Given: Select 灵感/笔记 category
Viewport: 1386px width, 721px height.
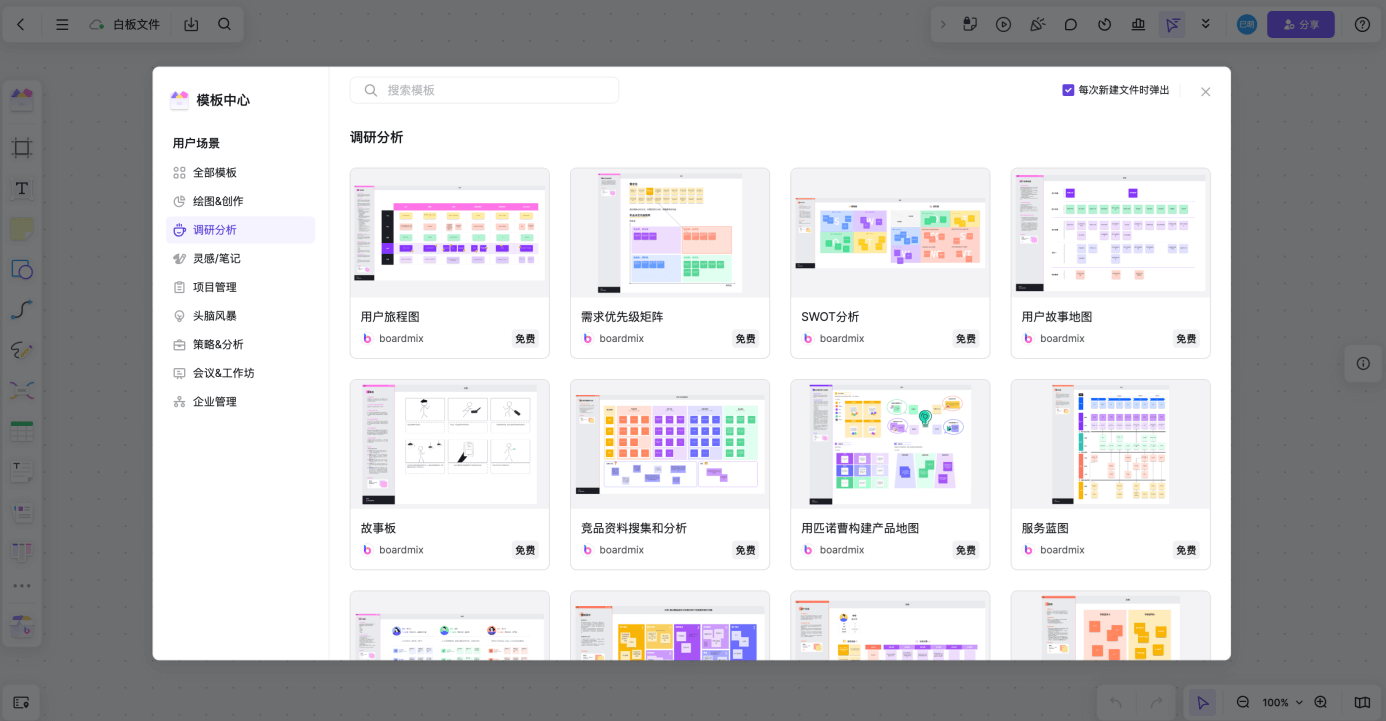Looking at the screenshot, I should click(x=240, y=258).
